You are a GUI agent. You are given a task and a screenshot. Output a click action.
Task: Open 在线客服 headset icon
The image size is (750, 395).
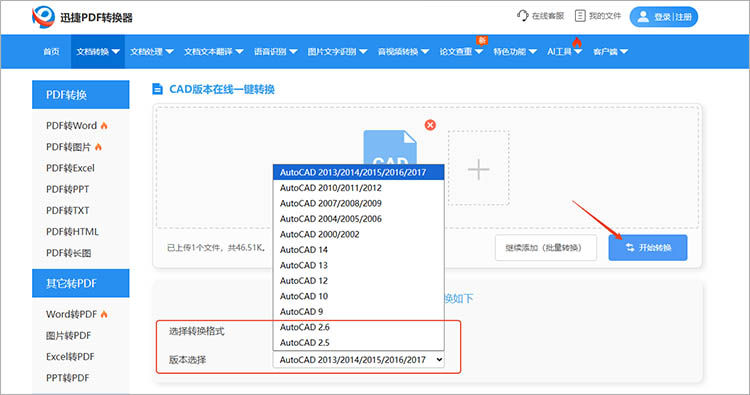coord(522,16)
